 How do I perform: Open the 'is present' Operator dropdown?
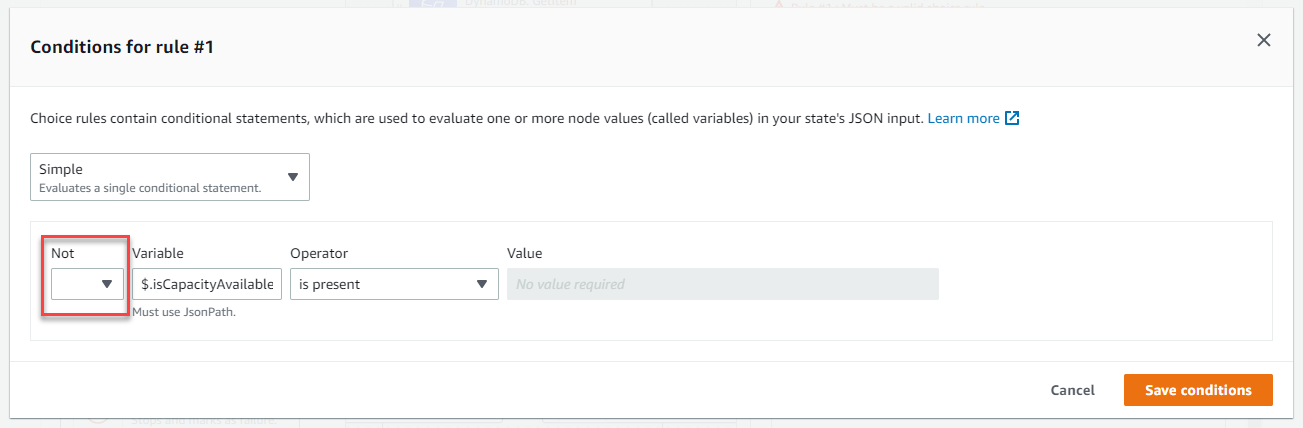[x=394, y=284]
